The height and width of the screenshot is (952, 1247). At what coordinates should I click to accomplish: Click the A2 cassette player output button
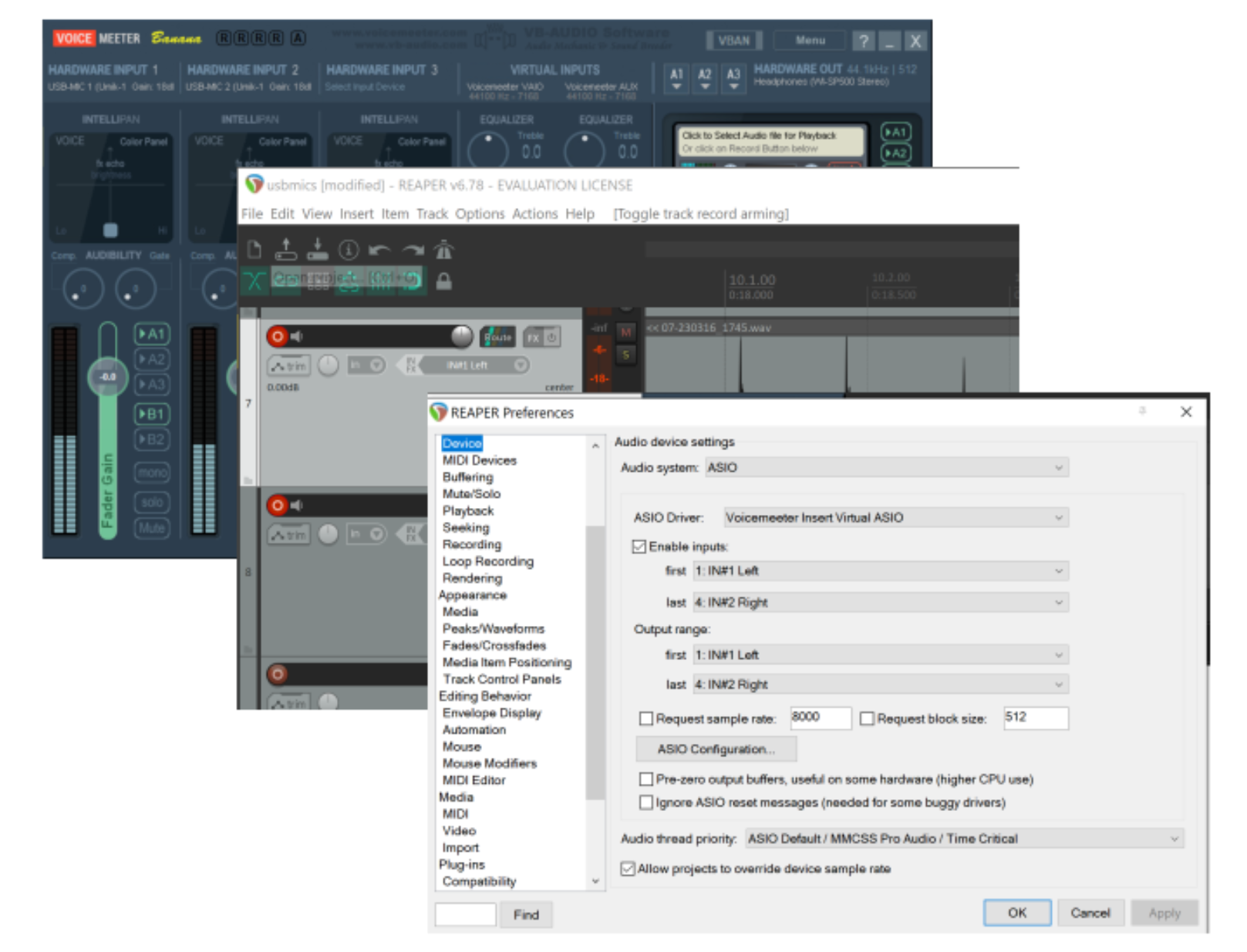tap(895, 153)
